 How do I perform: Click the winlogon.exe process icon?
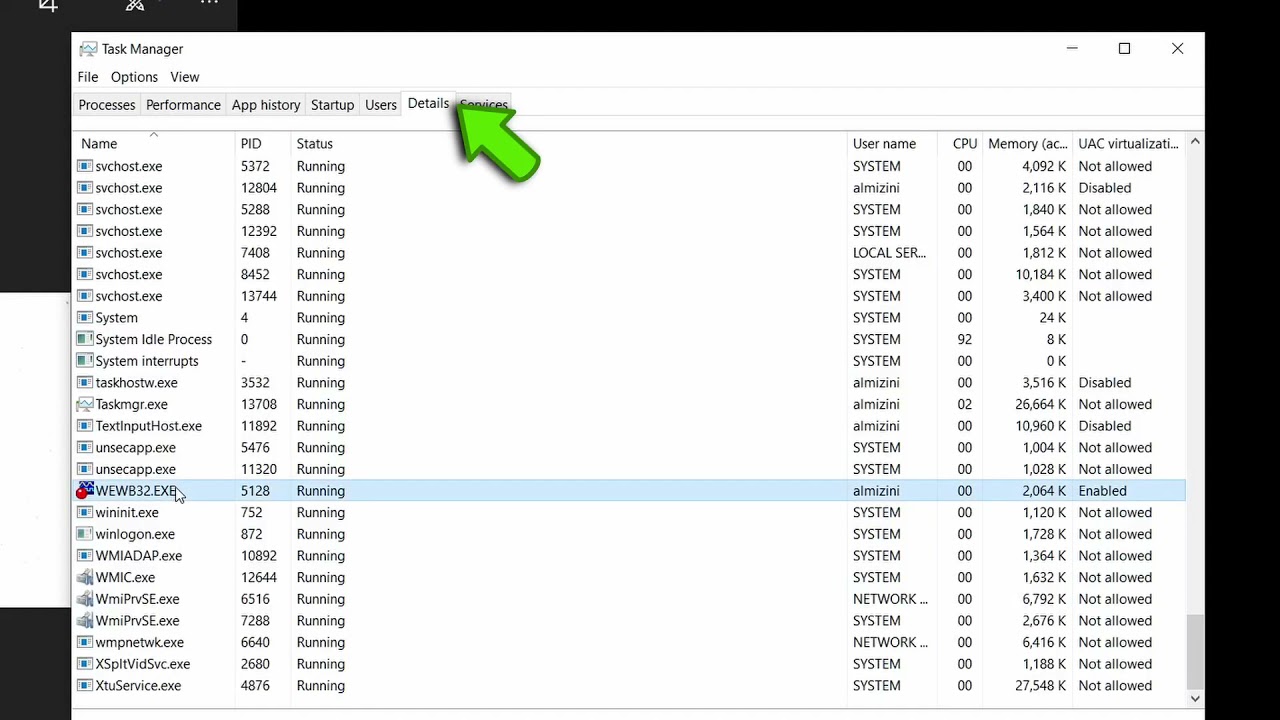85,534
